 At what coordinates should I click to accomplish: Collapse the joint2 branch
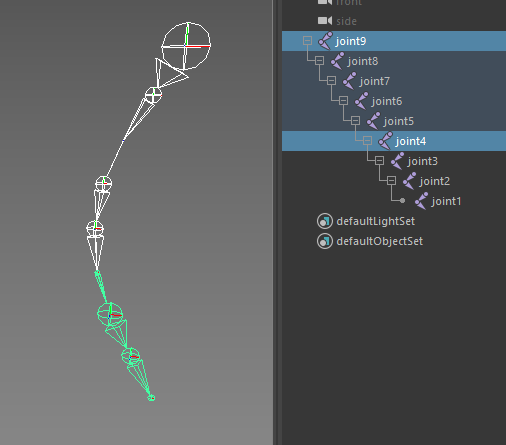pyautogui.click(x=391, y=181)
